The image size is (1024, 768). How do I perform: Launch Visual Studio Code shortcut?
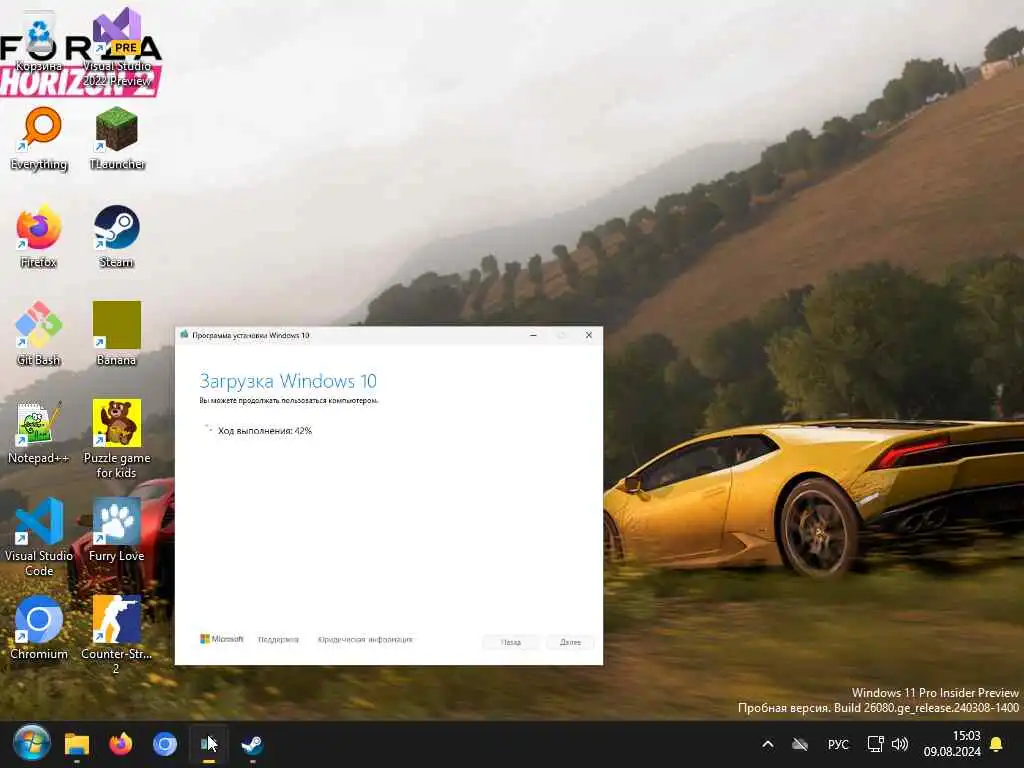pos(39,537)
